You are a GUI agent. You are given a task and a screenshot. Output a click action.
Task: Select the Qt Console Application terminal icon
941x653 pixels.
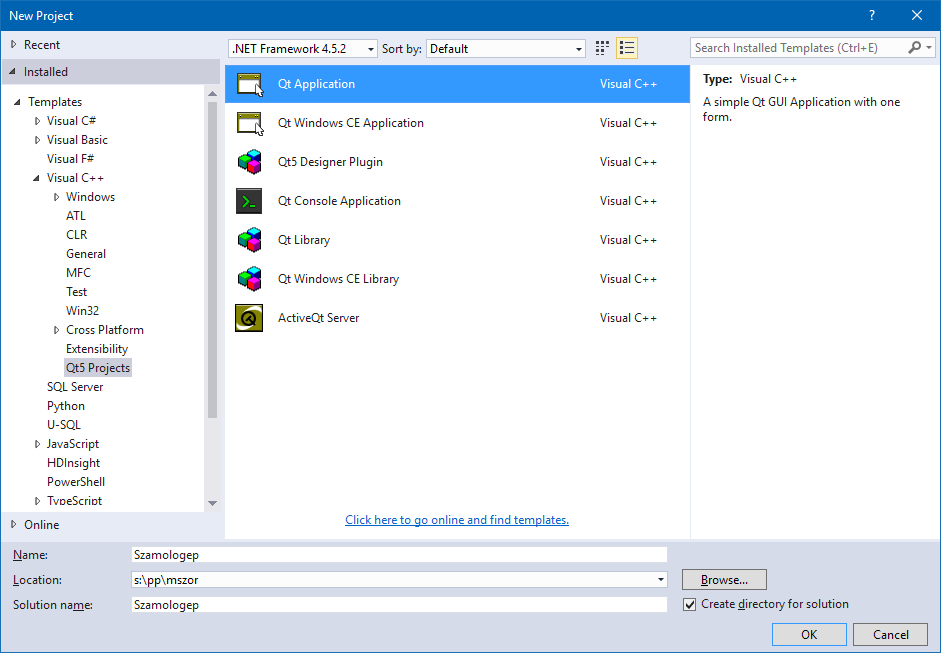point(249,201)
